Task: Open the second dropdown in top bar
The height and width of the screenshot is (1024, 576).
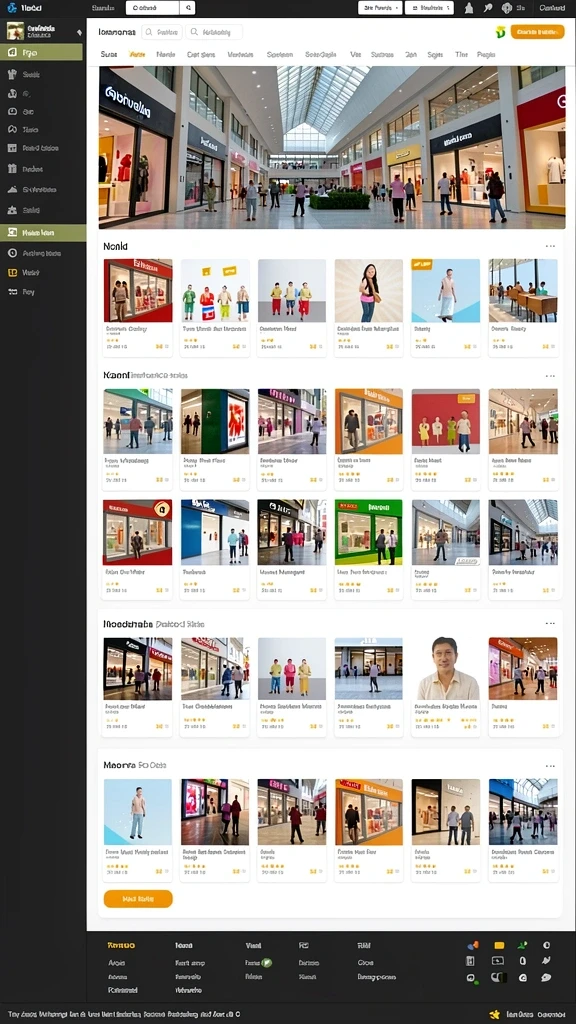Action: tap(429, 8)
